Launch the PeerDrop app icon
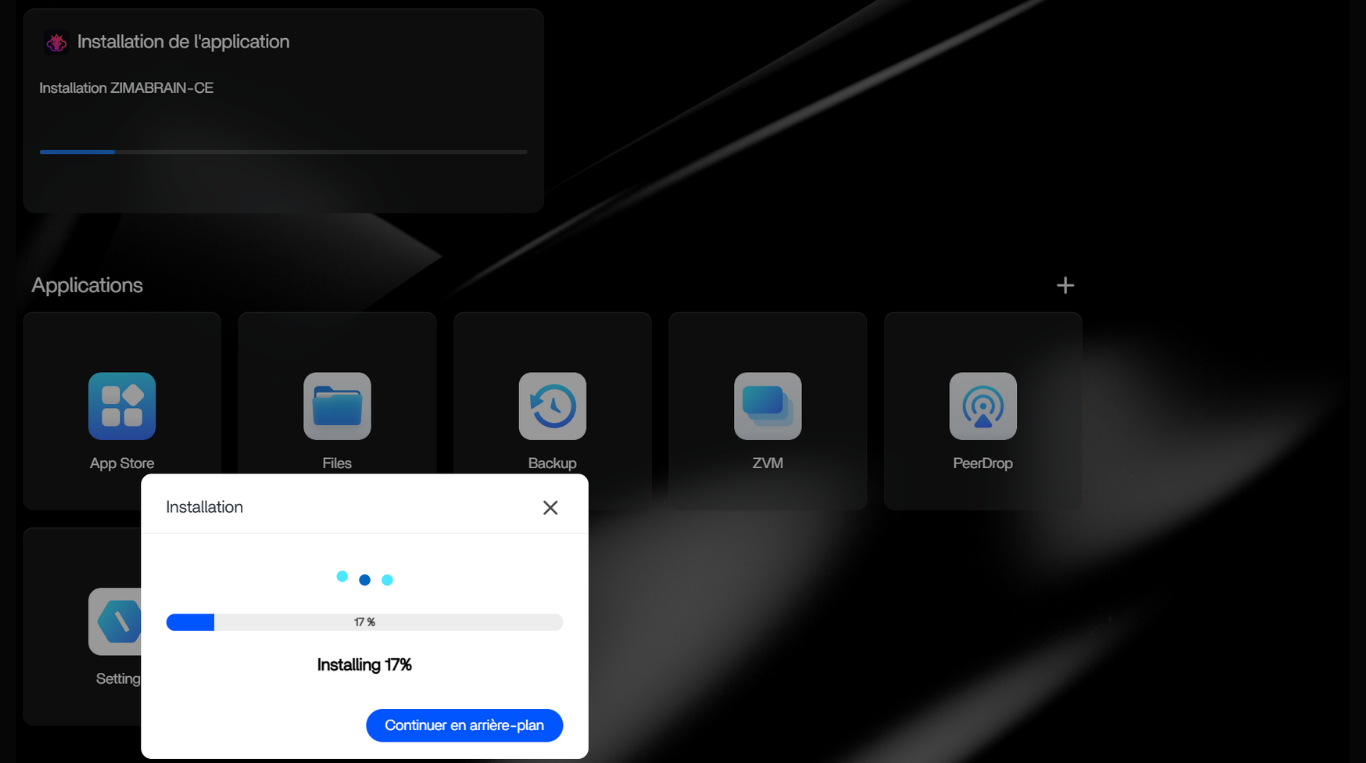 tap(983, 406)
